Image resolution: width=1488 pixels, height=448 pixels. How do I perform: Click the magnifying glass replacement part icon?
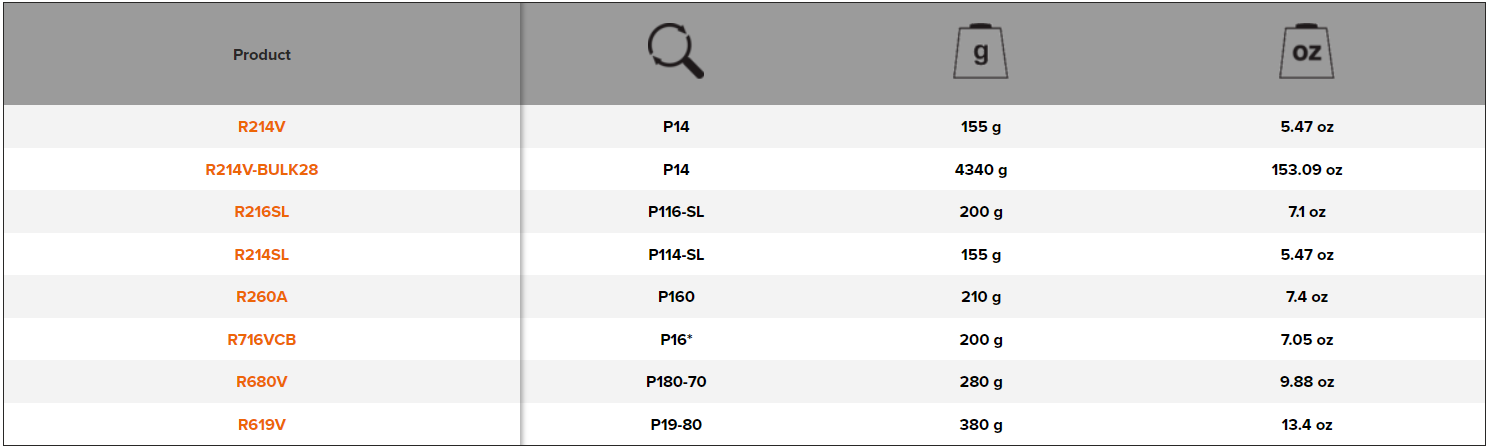pos(676,52)
